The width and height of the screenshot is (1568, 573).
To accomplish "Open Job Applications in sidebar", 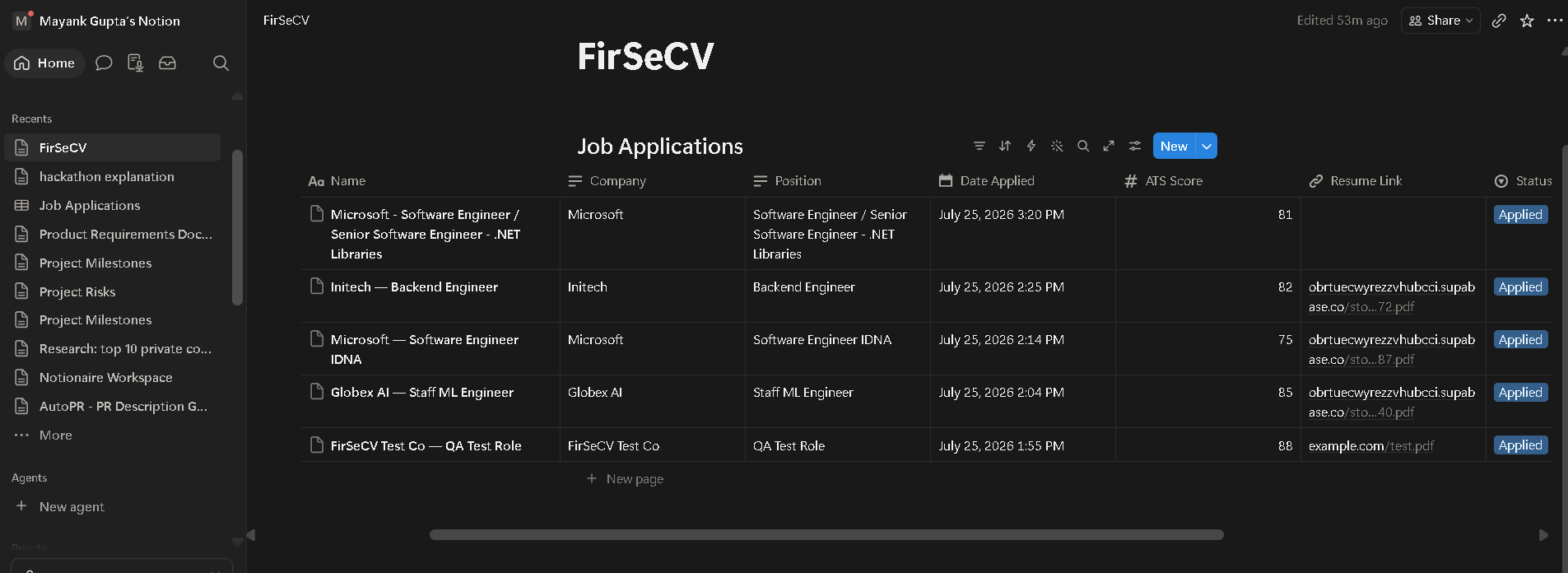I will pyautogui.click(x=113, y=205).
